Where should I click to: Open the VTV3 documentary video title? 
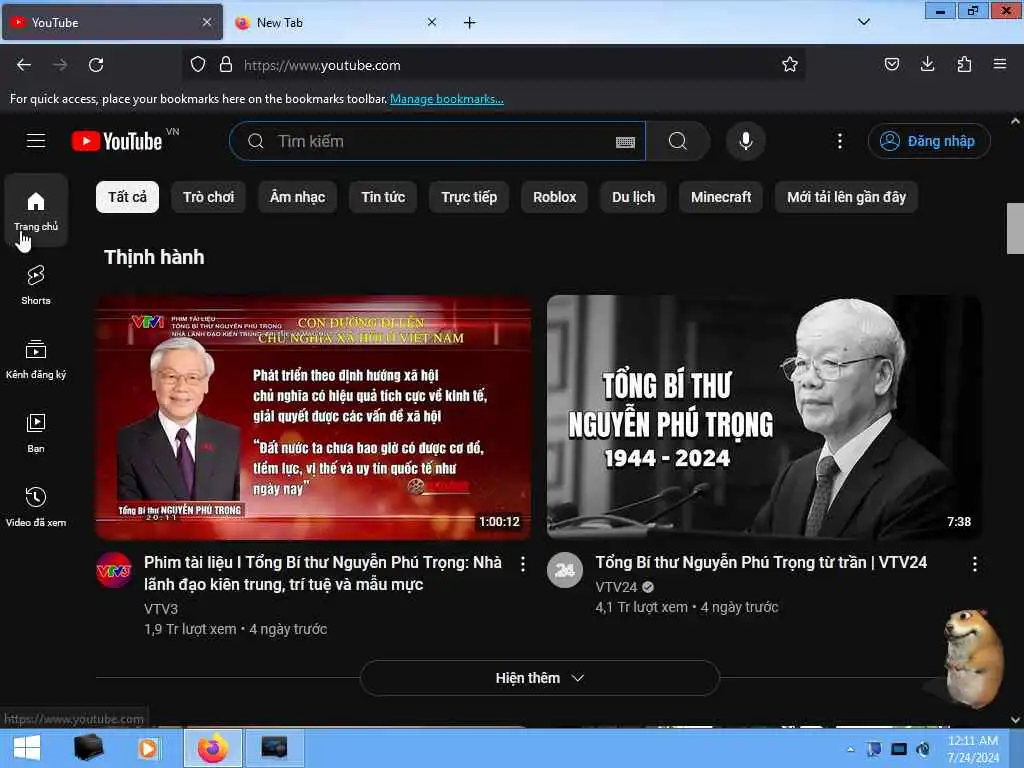[x=323, y=573]
